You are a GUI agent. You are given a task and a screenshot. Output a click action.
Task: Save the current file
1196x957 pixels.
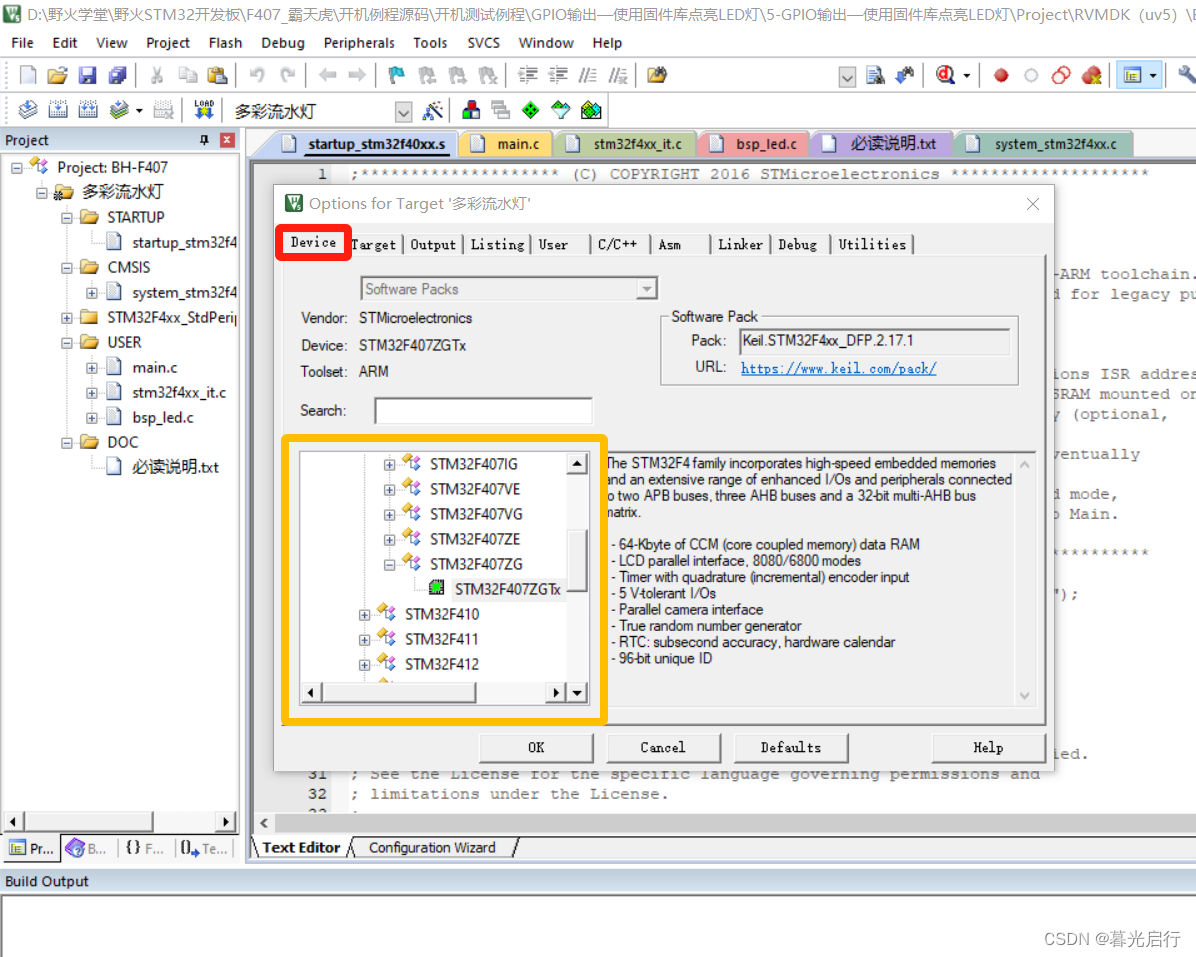point(88,75)
